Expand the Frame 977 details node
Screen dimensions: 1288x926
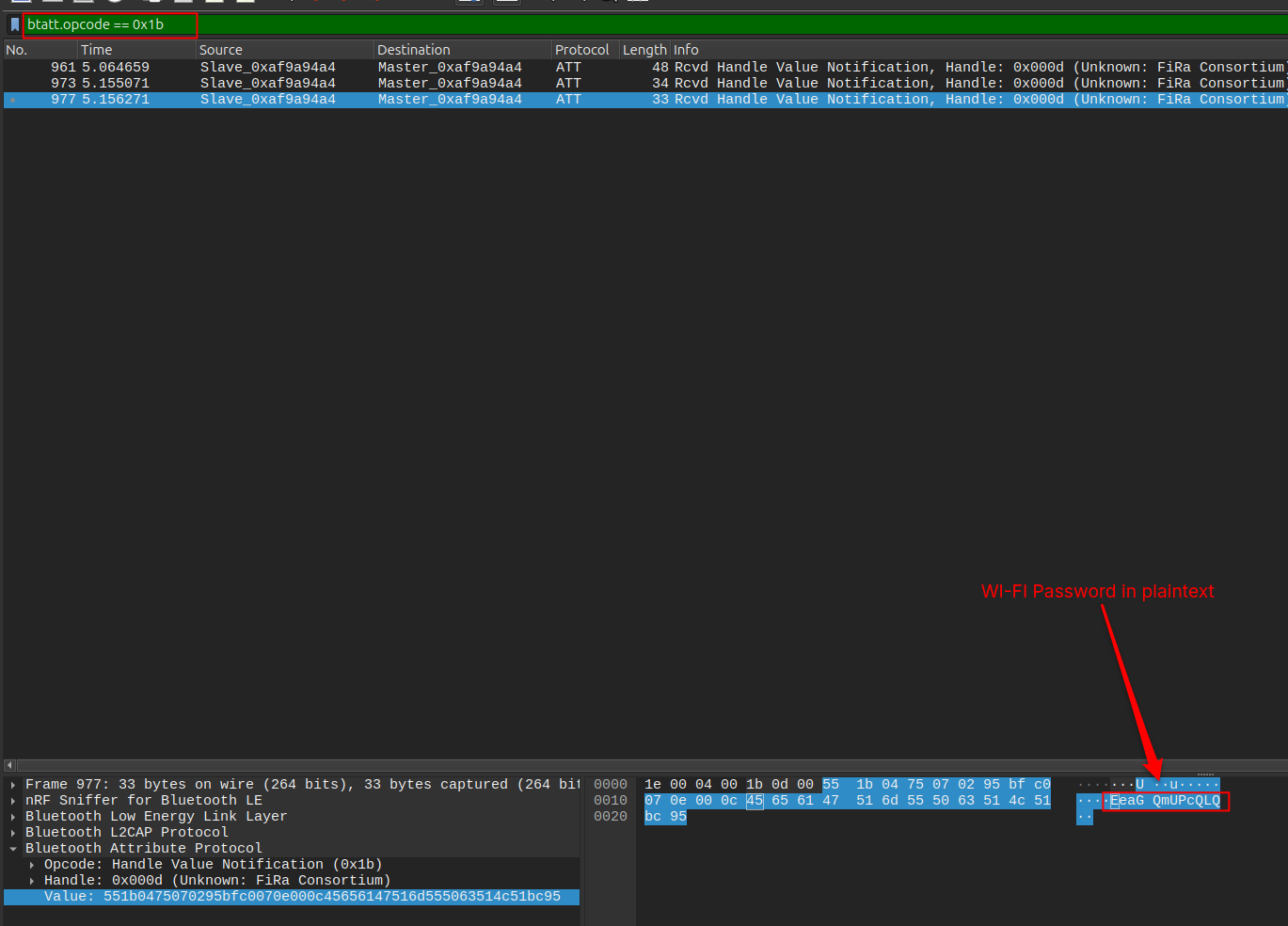[x=13, y=785]
